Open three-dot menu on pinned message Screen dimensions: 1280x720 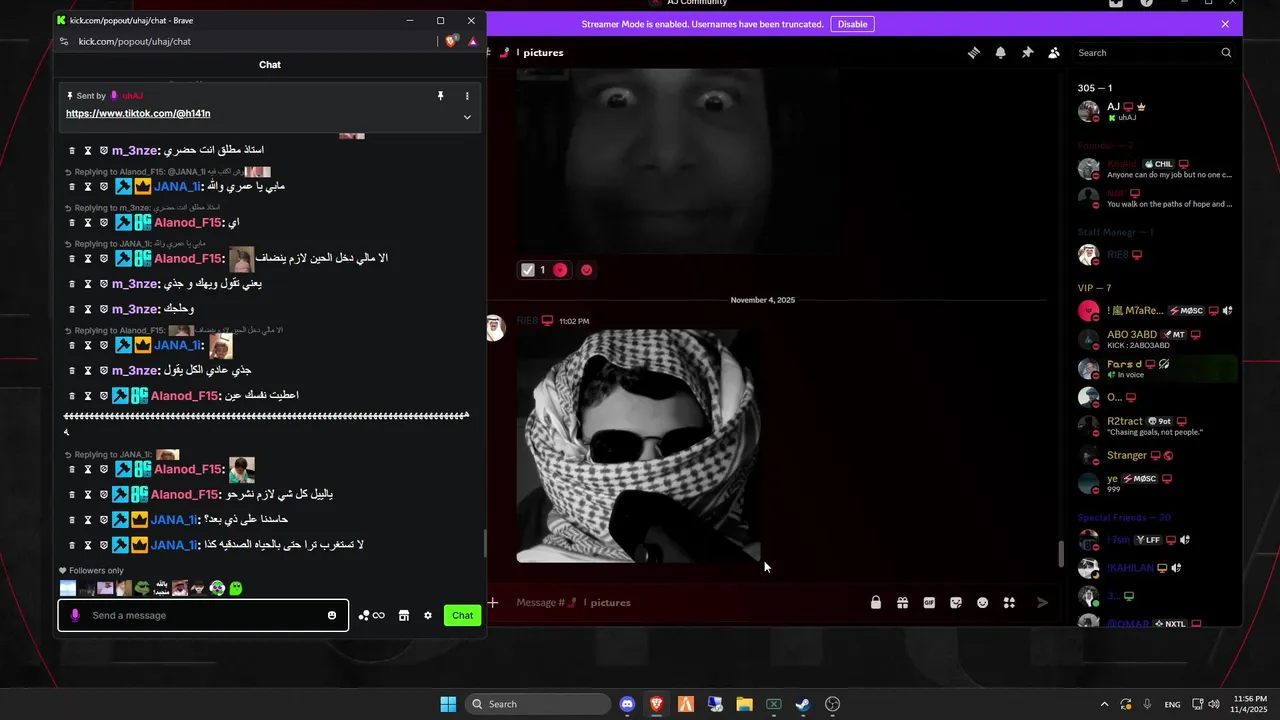467,96
